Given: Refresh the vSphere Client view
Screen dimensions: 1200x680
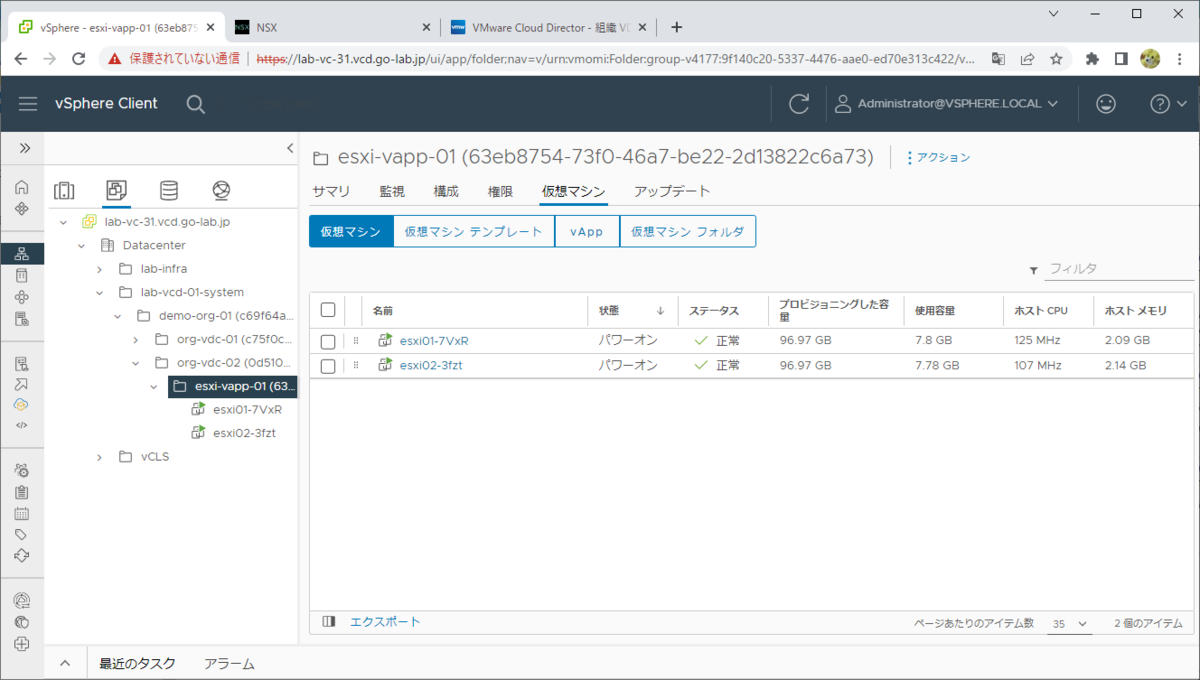Looking at the screenshot, I should [x=799, y=104].
